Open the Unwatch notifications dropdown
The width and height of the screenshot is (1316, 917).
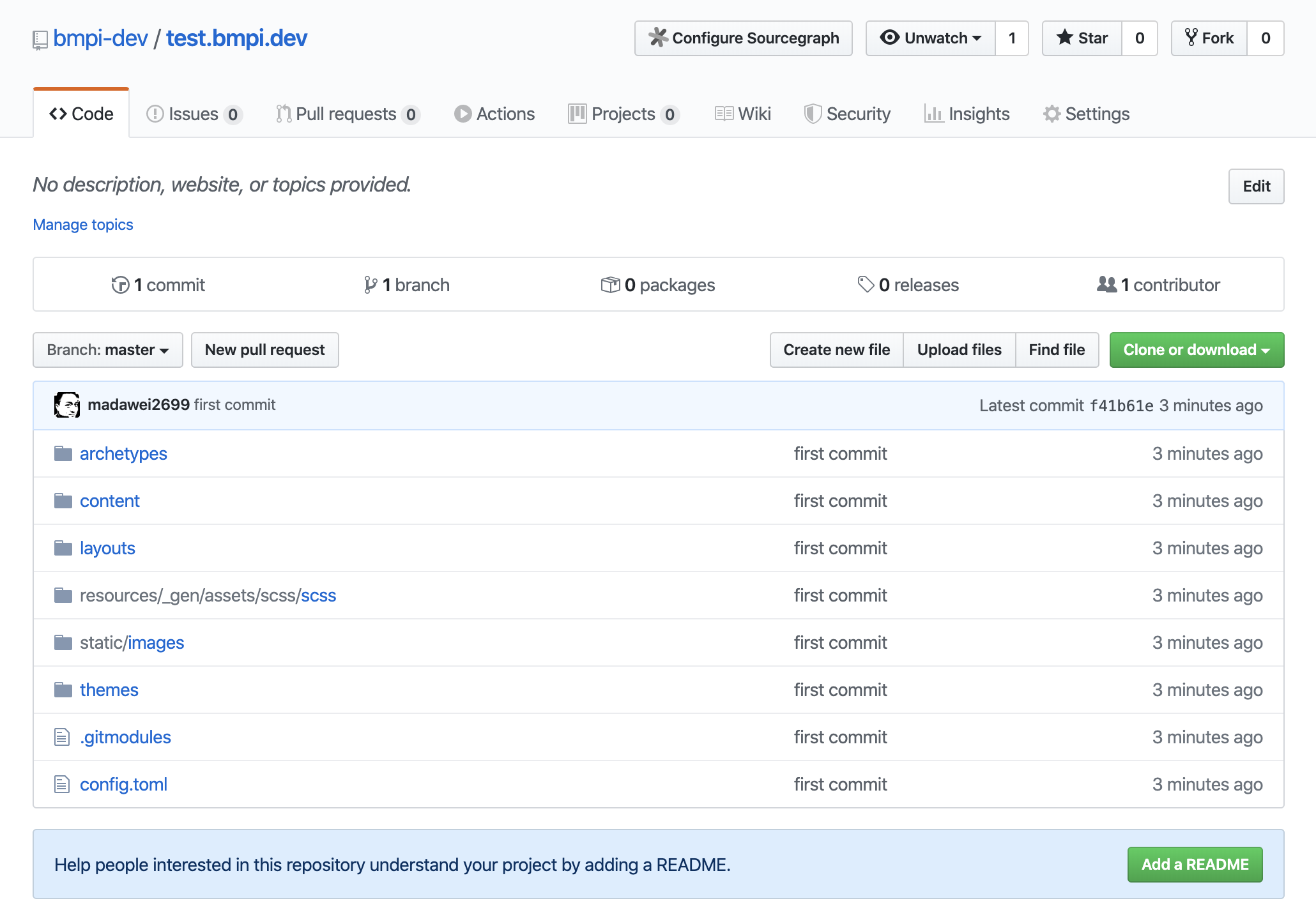931,38
